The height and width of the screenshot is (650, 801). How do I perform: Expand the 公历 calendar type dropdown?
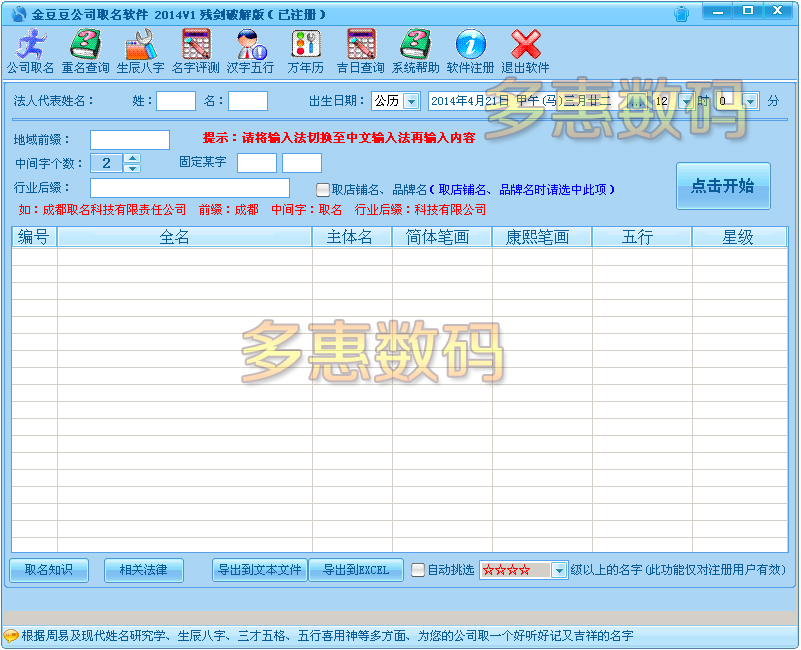tap(411, 101)
